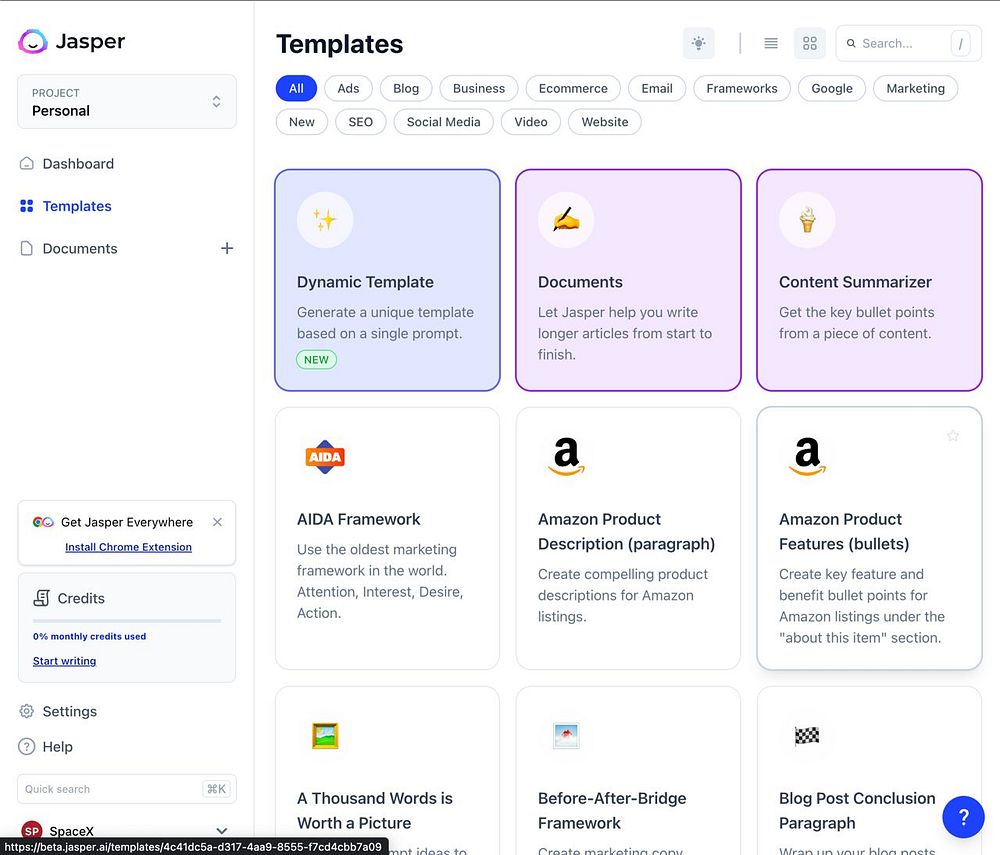The image size is (1000, 855).
Task: Click plus icon to add a document
Action: (227, 249)
